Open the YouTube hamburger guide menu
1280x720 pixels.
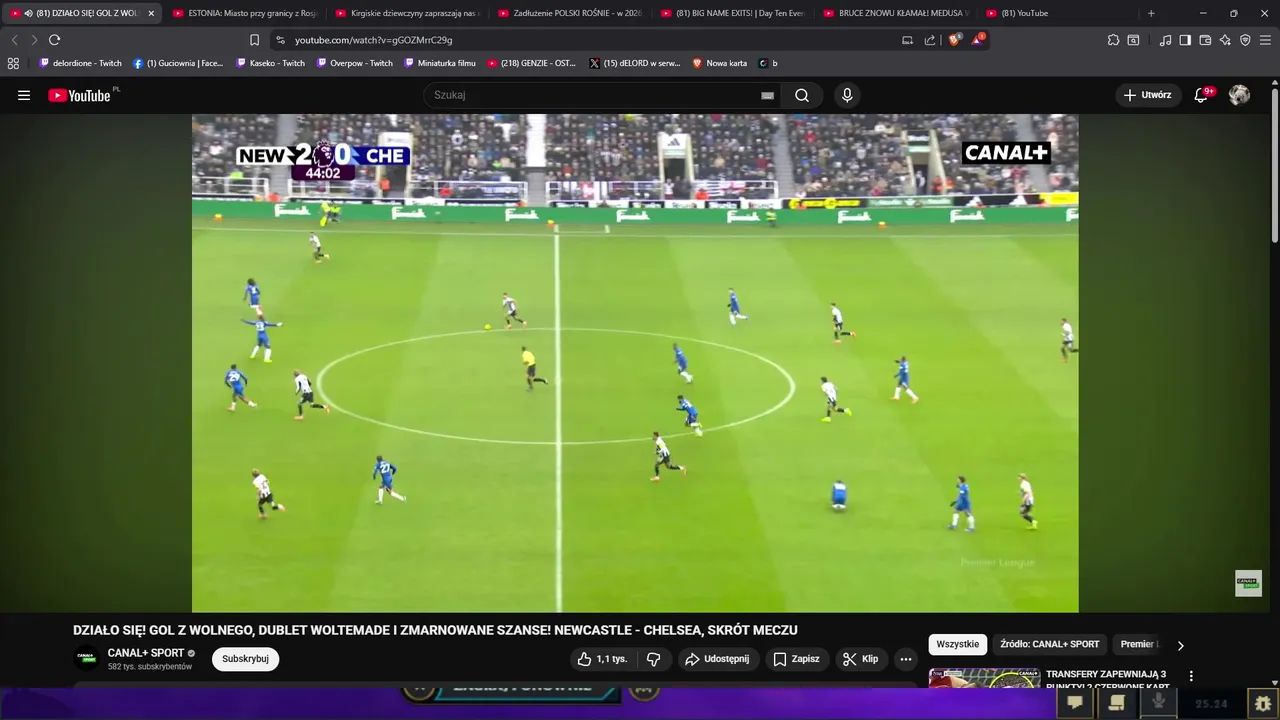pyautogui.click(x=24, y=95)
